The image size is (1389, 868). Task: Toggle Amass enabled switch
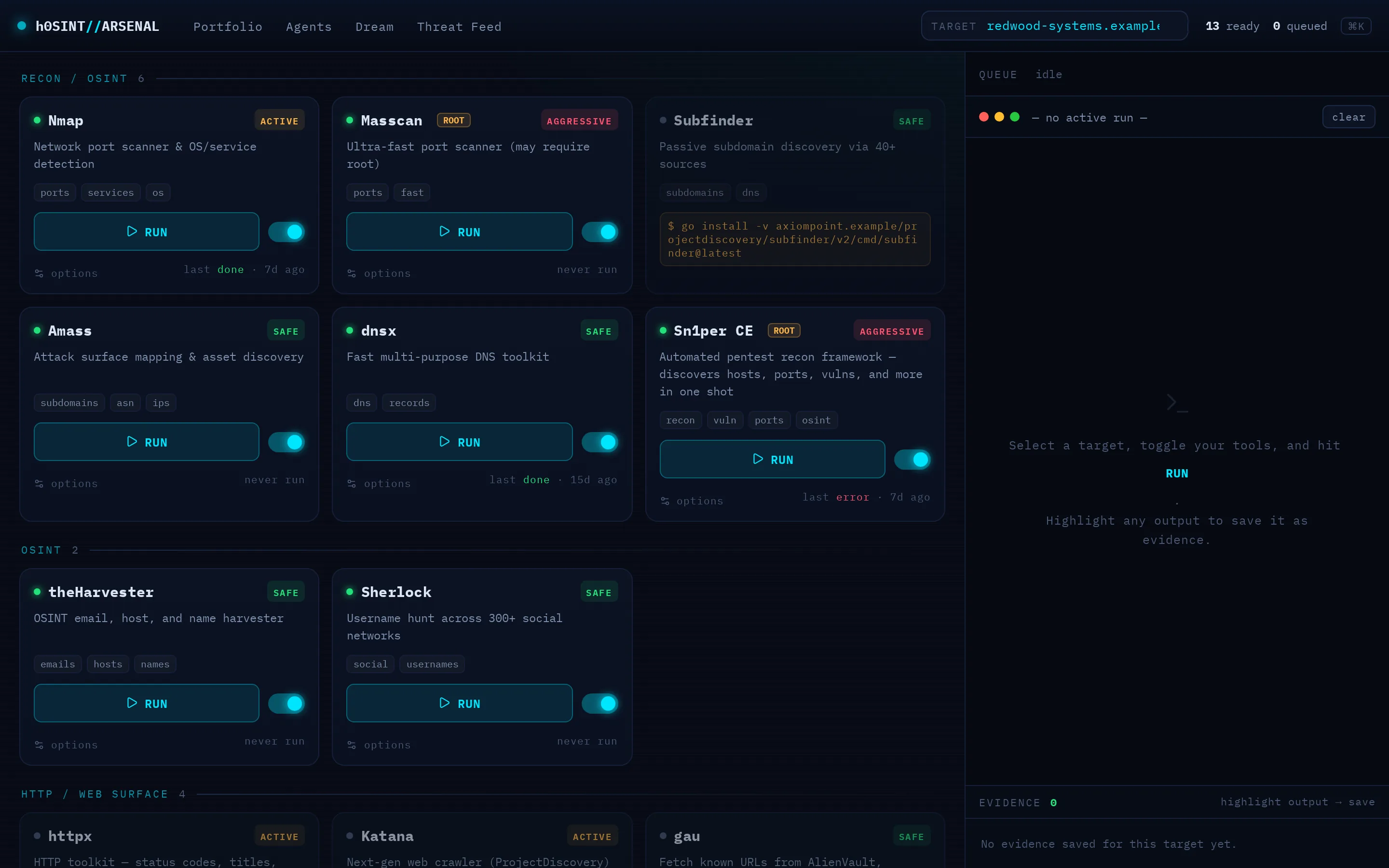pos(286,442)
